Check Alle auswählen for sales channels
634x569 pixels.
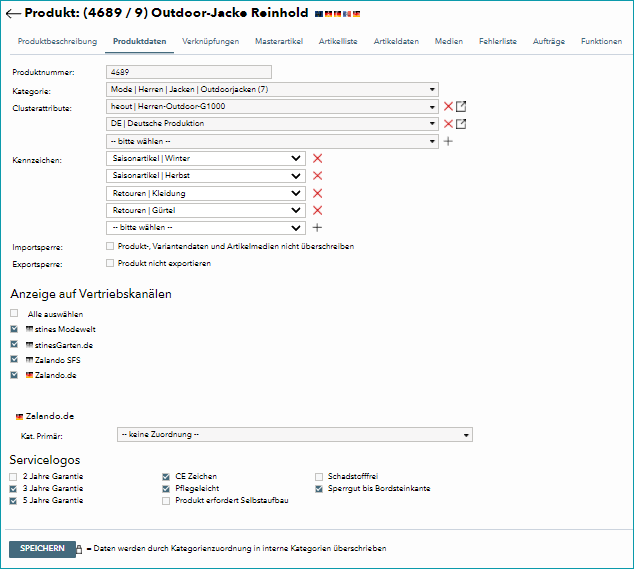click(x=14, y=313)
